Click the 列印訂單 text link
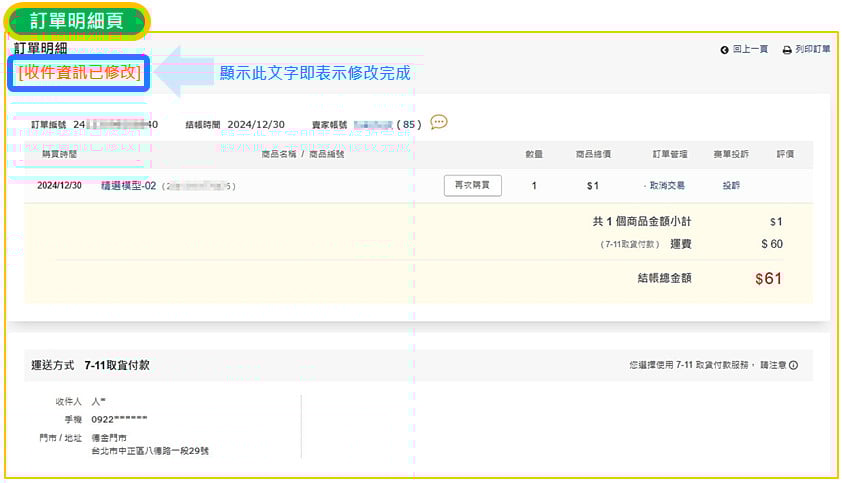Image resolution: width=842 pixels, height=483 pixels. [x=812, y=49]
